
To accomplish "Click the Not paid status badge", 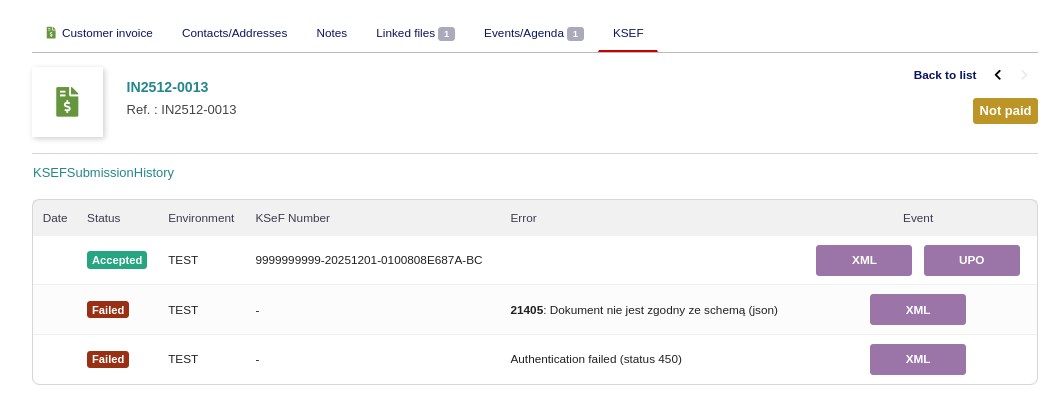I will click(x=1005, y=111).
